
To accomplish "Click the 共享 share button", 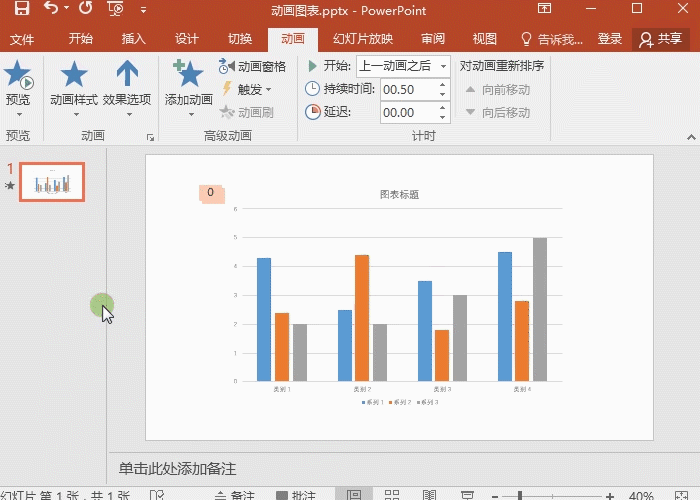I will click(661, 39).
